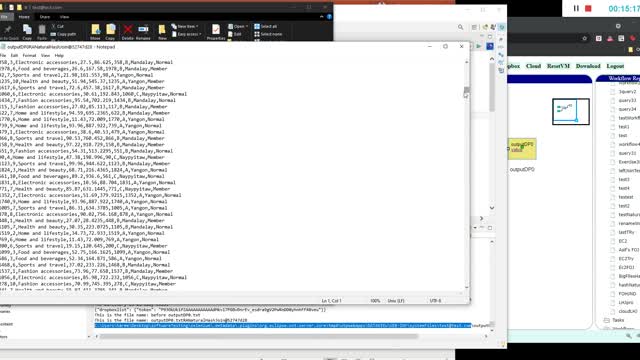The width and height of the screenshot is (640, 360).
Task: Click the Download link in the web page
Action: pyautogui.click(x=588, y=66)
